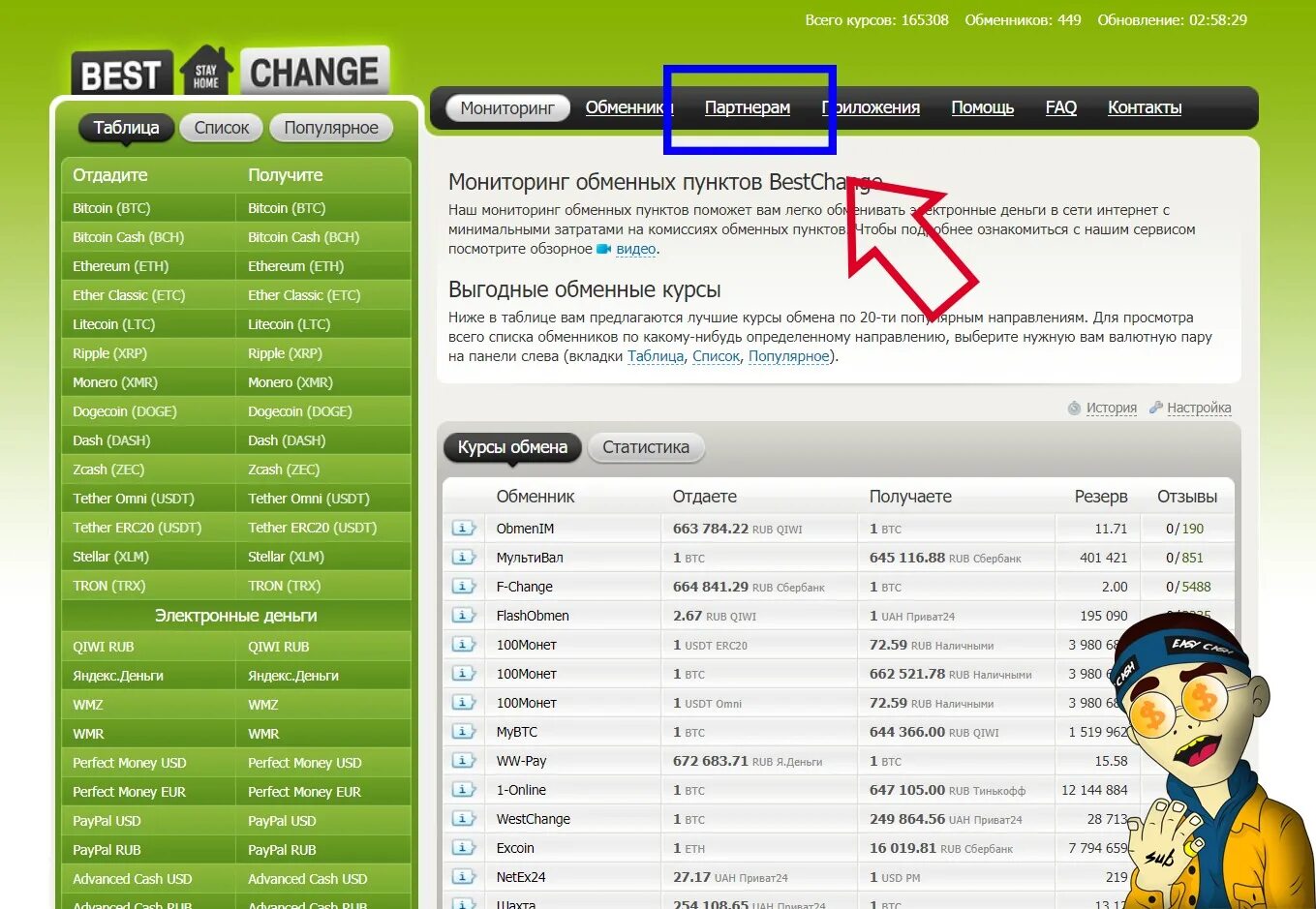Click the info icon for Excoin row
1316x909 pixels.
tap(464, 847)
